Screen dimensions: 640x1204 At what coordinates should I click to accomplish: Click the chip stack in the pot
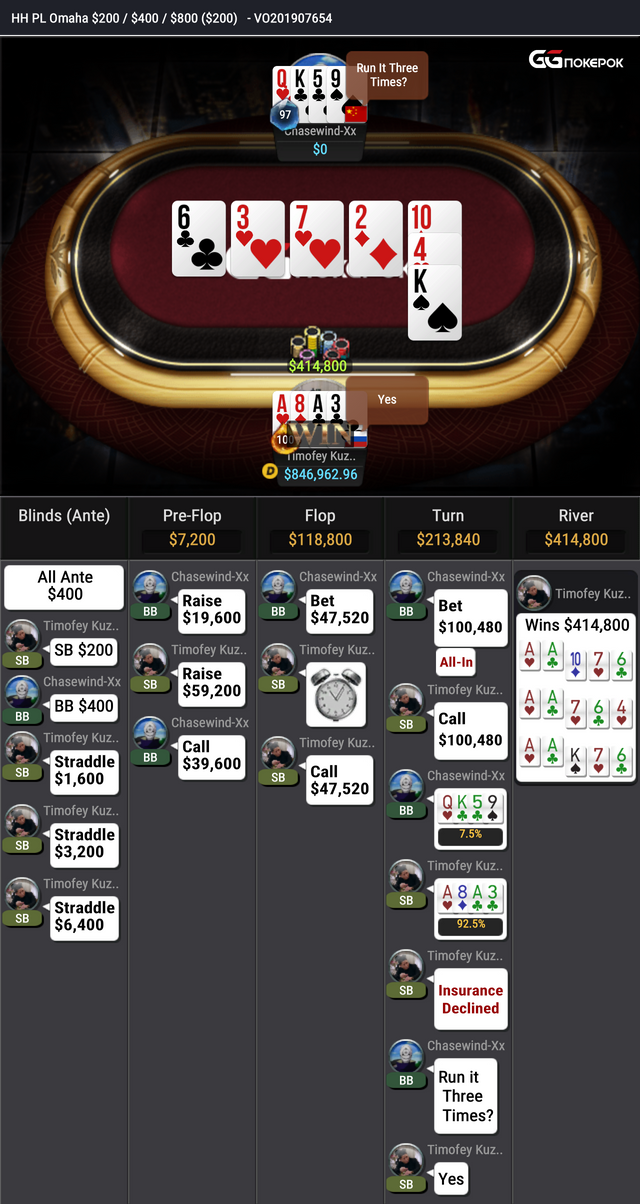[319, 343]
